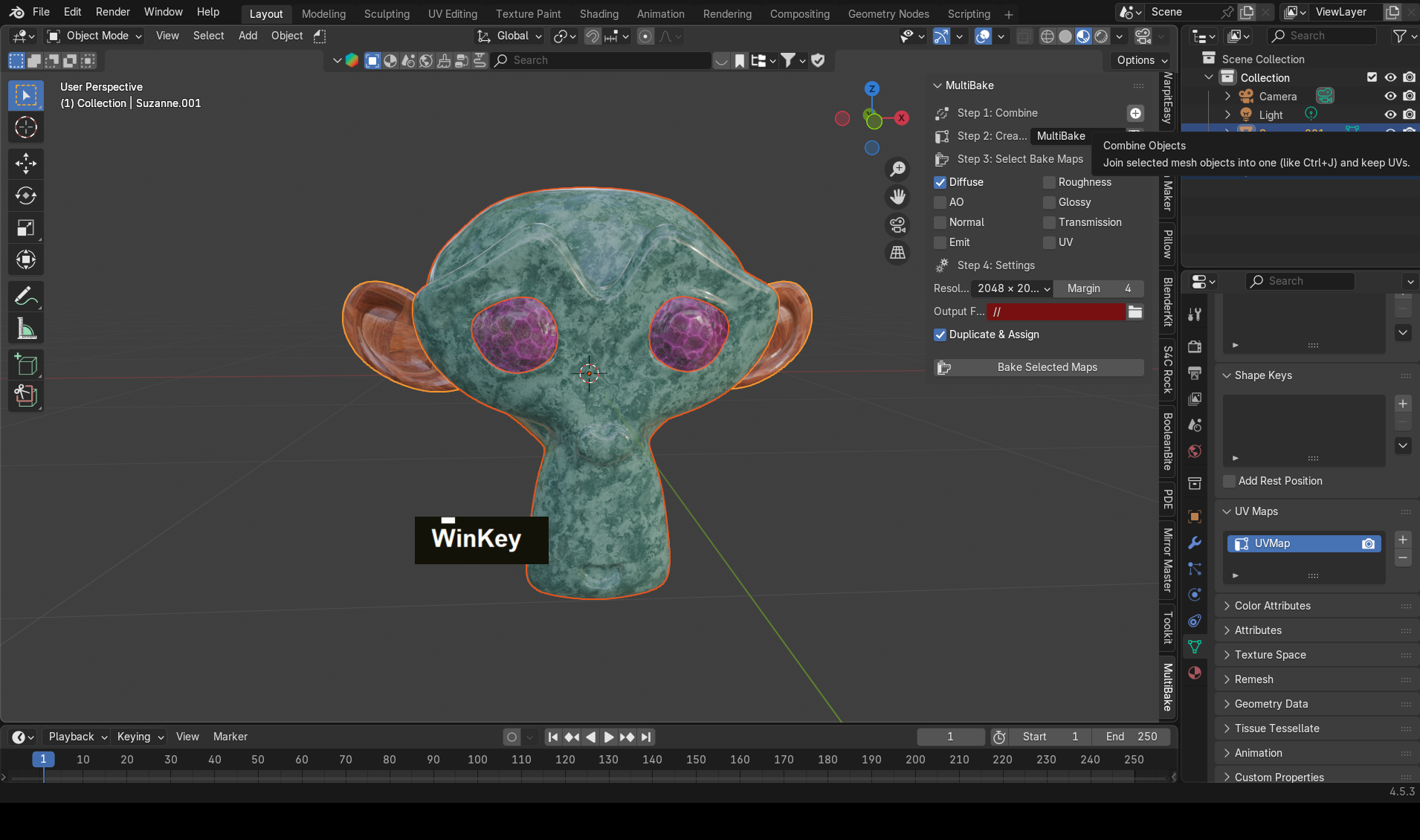
Task: Open the File menu
Action: [42, 12]
